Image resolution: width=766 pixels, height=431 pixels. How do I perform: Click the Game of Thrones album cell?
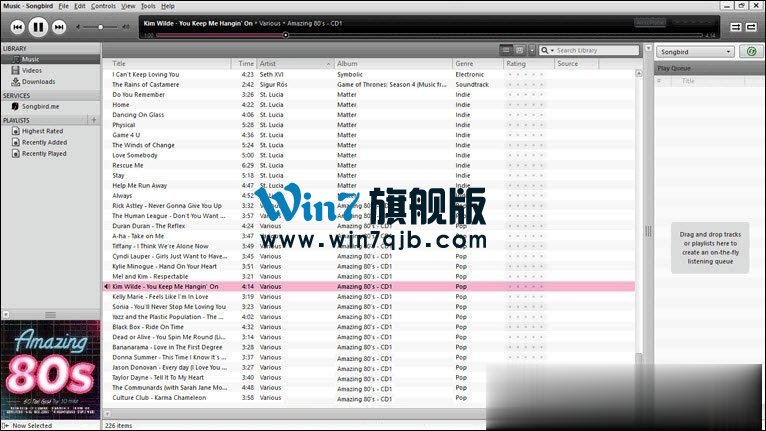[392, 85]
